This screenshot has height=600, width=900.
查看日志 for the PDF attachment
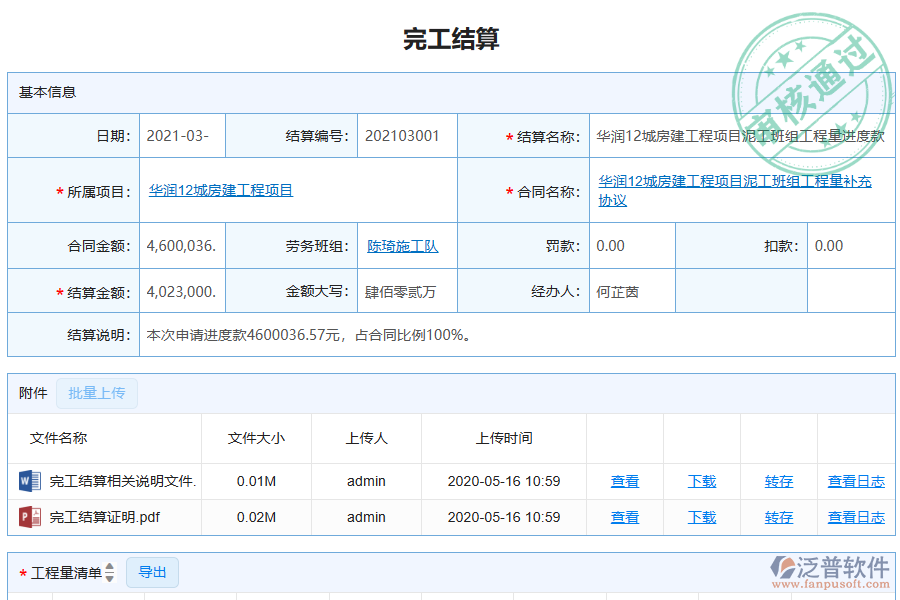tap(857, 517)
